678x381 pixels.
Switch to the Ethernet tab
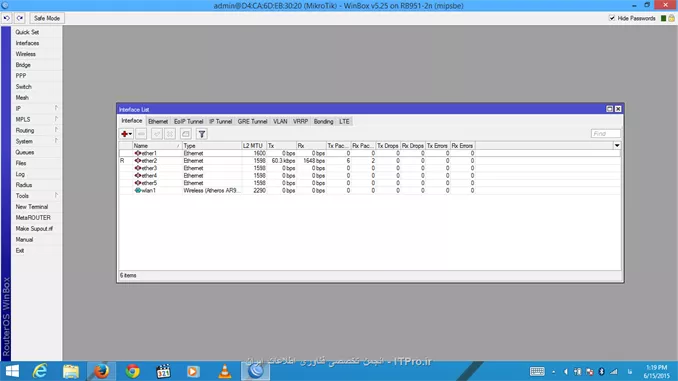pos(158,122)
